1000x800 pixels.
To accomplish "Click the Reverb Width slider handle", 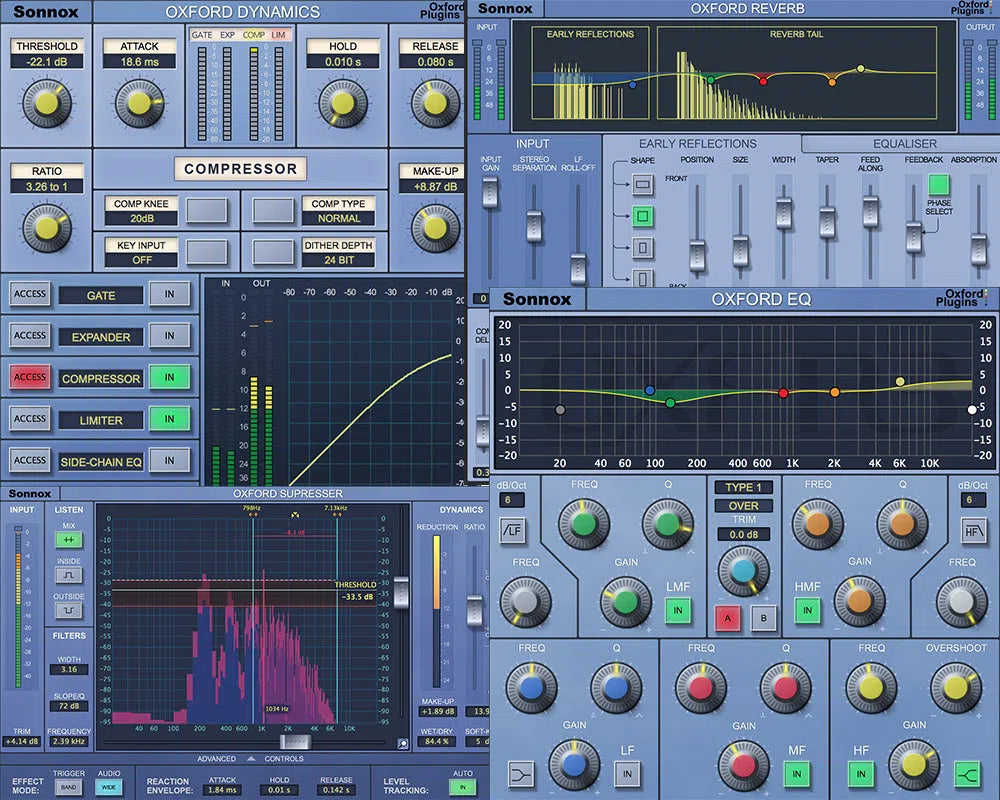I will coord(784,213).
